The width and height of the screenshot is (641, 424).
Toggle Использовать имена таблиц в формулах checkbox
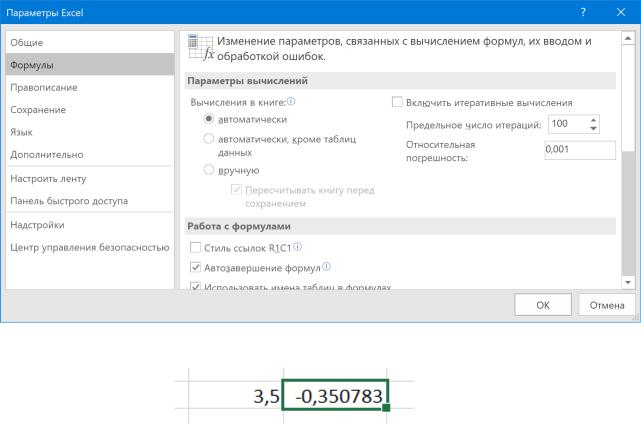(x=195, y=286)
